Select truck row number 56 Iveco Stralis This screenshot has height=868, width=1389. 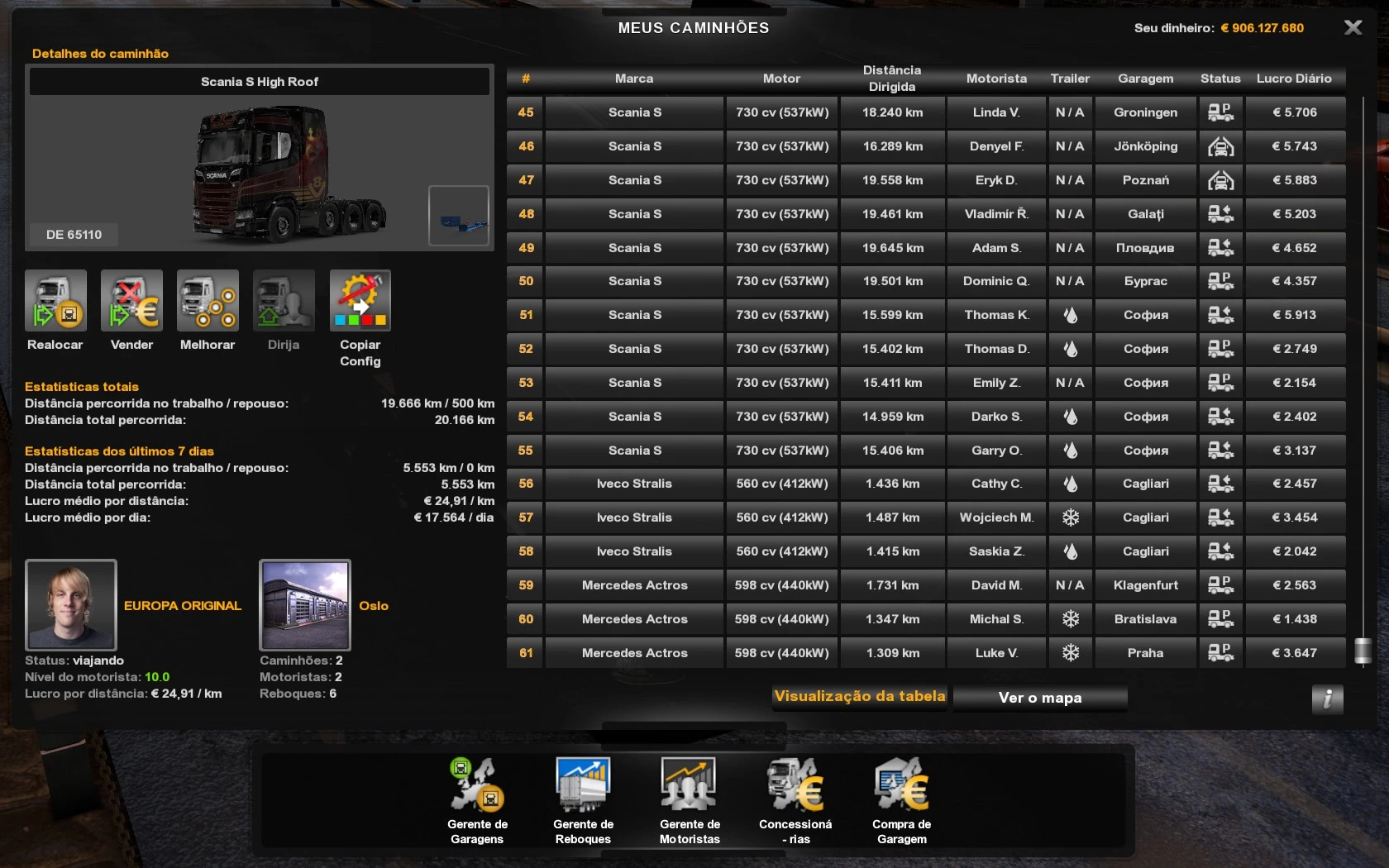(x=634, y=484)
